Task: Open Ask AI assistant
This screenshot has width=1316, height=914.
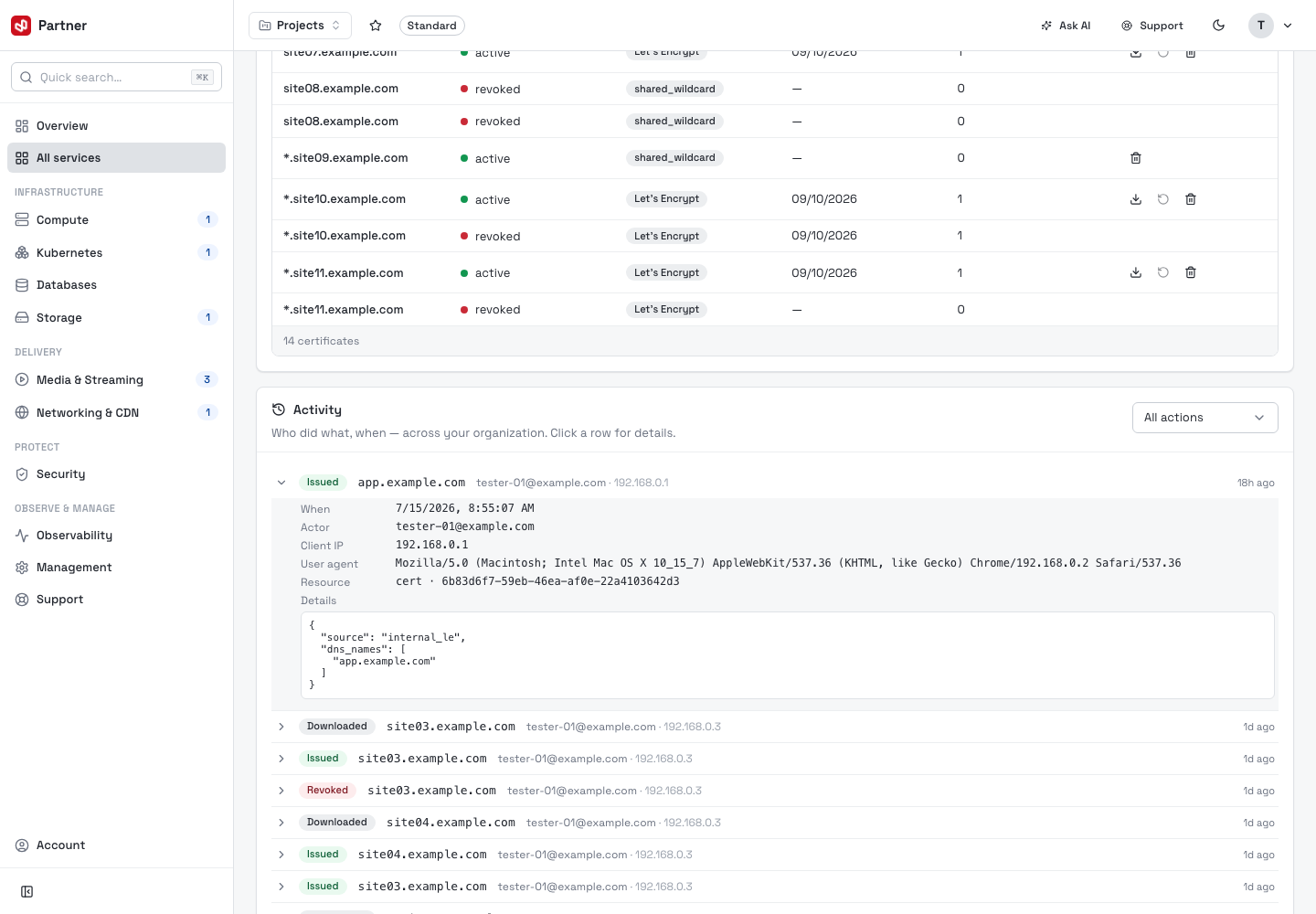Action: click(x=1066, y=26)
